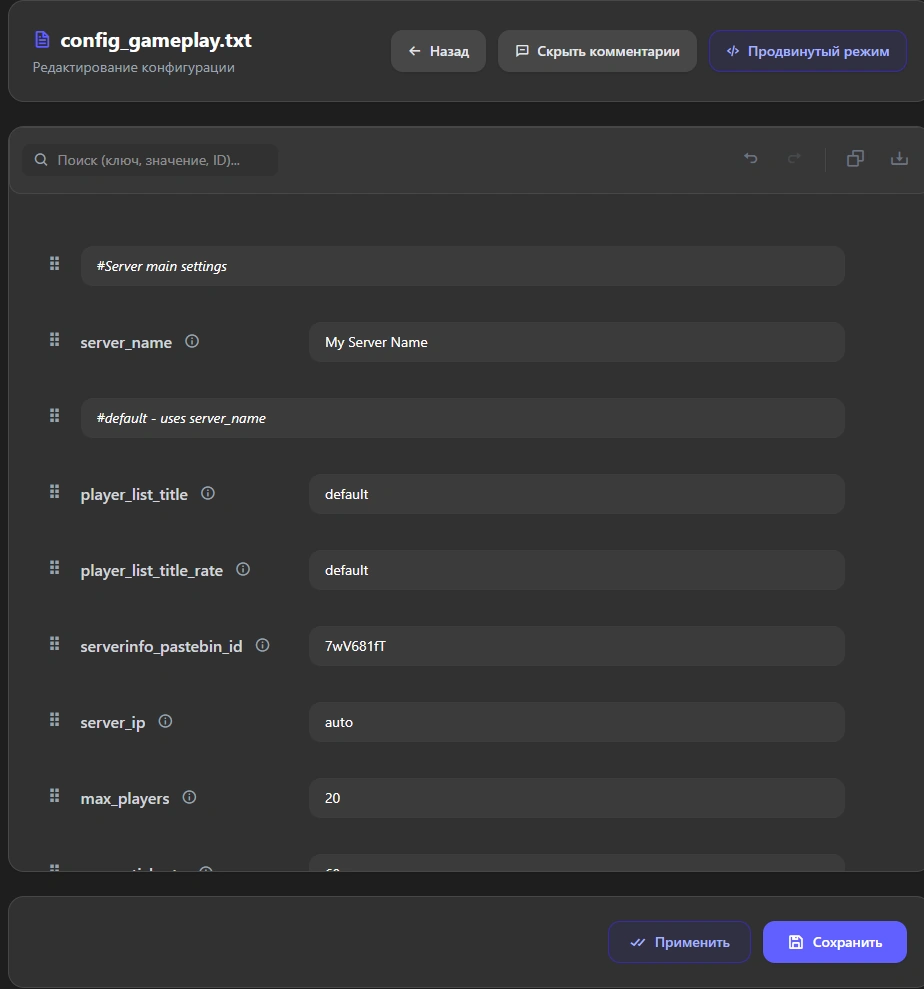
Task: Click info icon next to max_players
Action: (189, 797)
